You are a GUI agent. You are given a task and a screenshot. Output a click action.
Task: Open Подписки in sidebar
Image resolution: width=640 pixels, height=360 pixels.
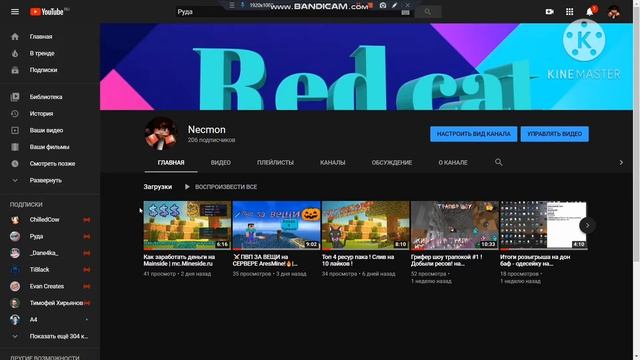pyautogui.click(x=50, y=70)
